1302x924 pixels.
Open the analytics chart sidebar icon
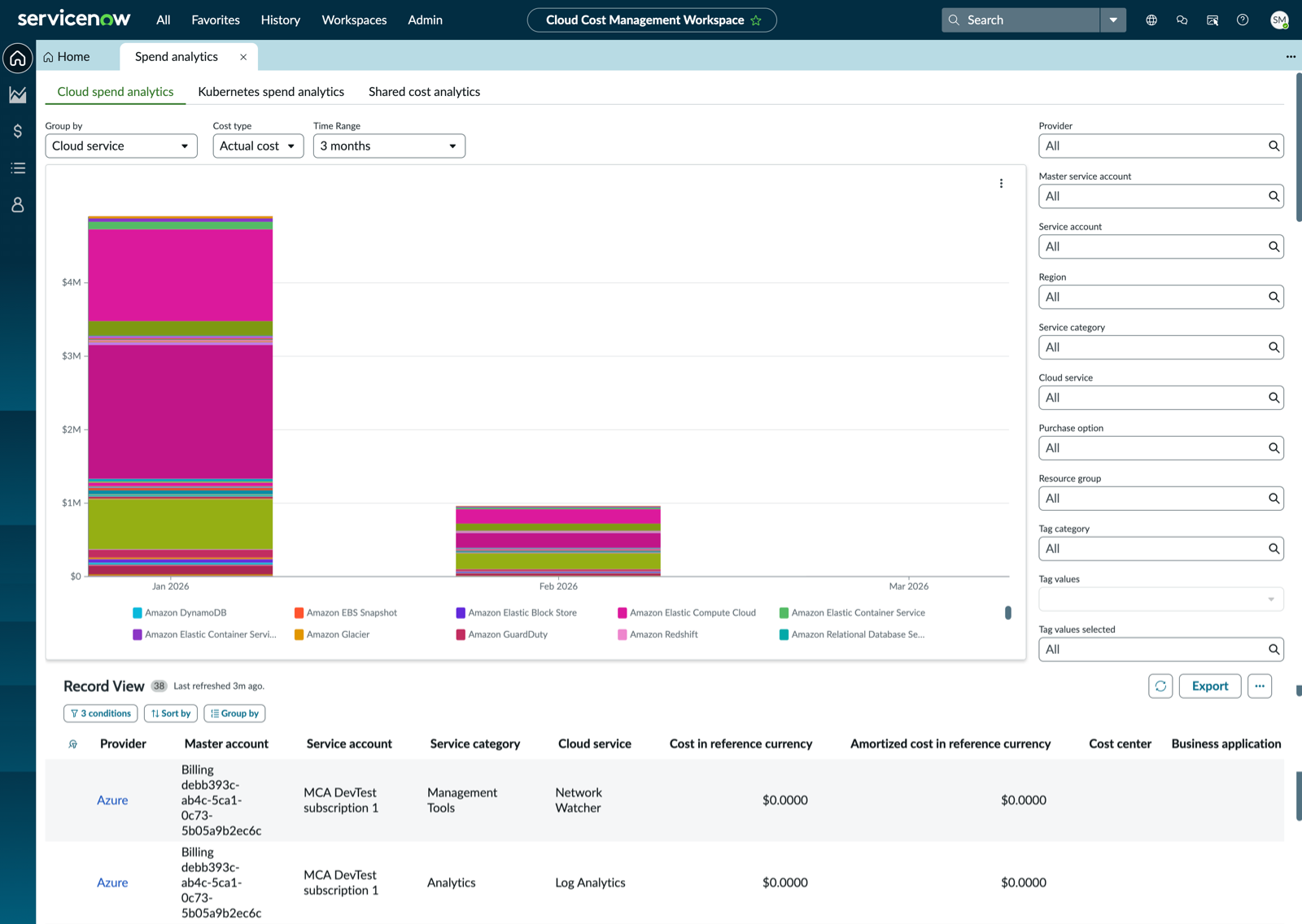tap(18, 95)
